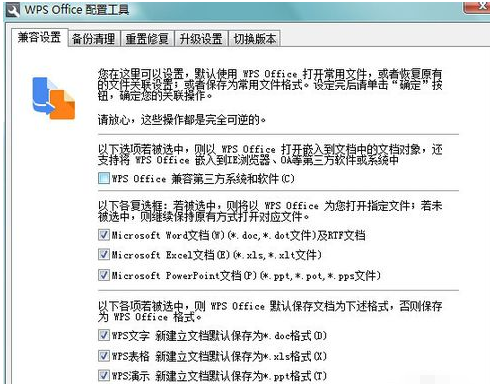Open the 重置修复 tab

tap(147, 39)
